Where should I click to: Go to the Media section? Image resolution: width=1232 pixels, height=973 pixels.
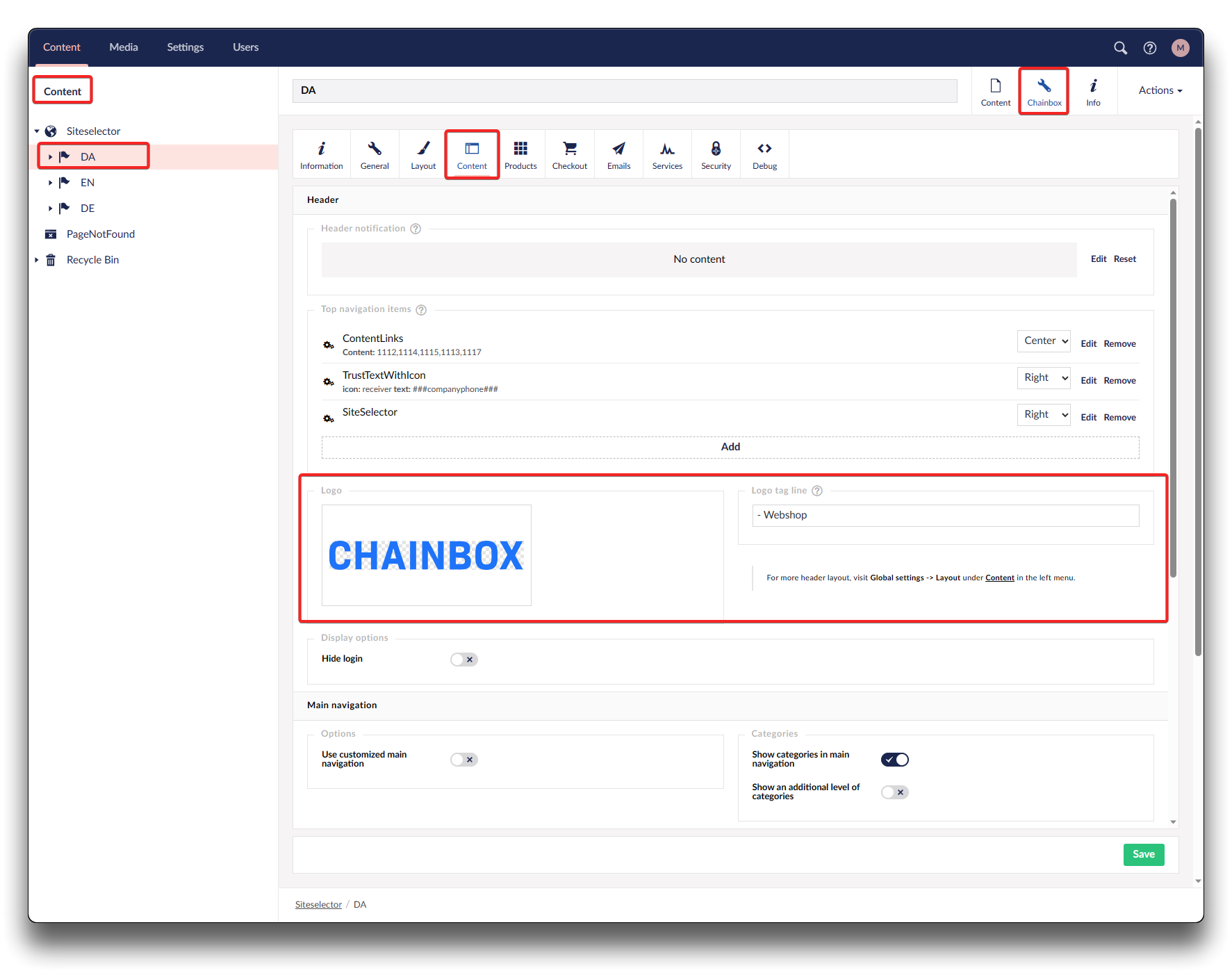pos(124,47)
